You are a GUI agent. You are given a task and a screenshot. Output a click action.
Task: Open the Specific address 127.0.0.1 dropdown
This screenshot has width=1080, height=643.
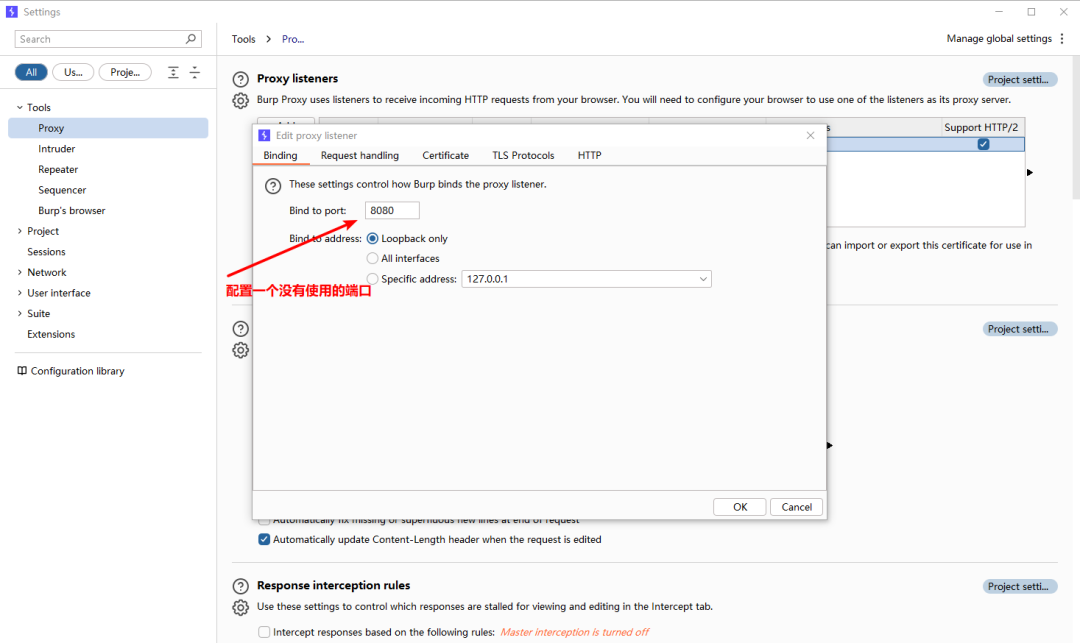pyautogui.click(x=586, y=279)
